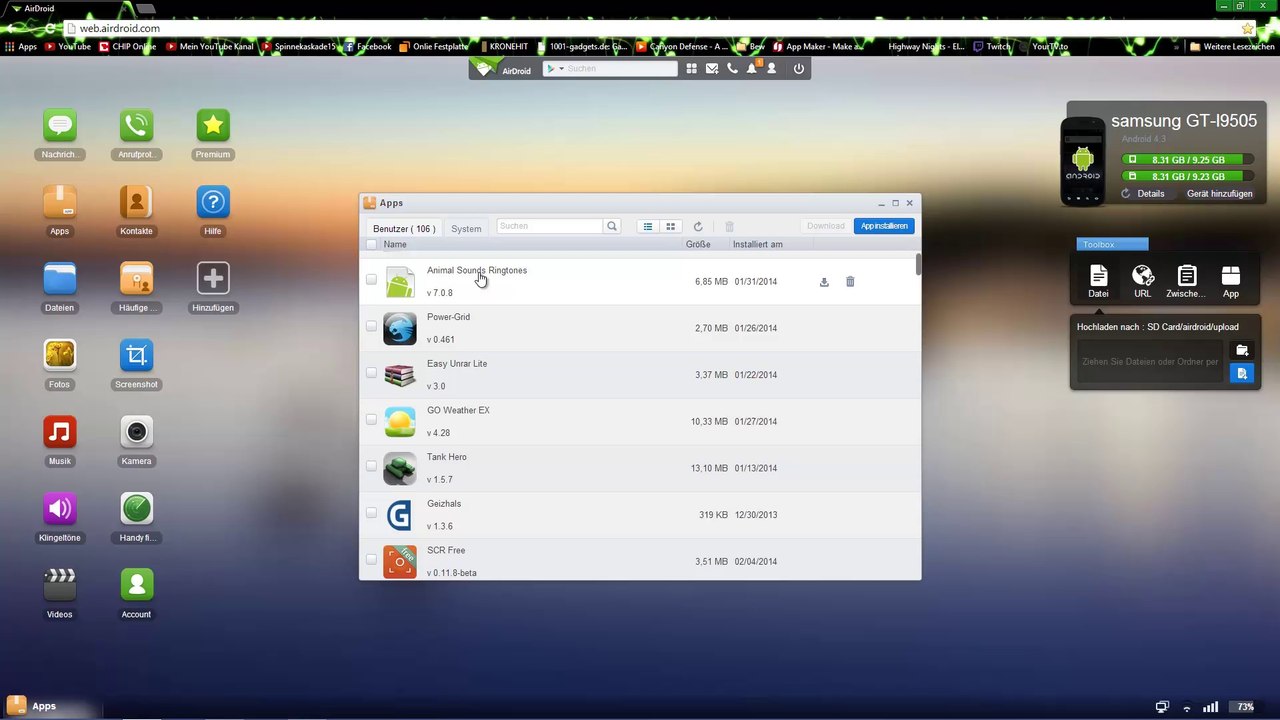Click the Hinzufügen plus icon

tap(213, 279)
